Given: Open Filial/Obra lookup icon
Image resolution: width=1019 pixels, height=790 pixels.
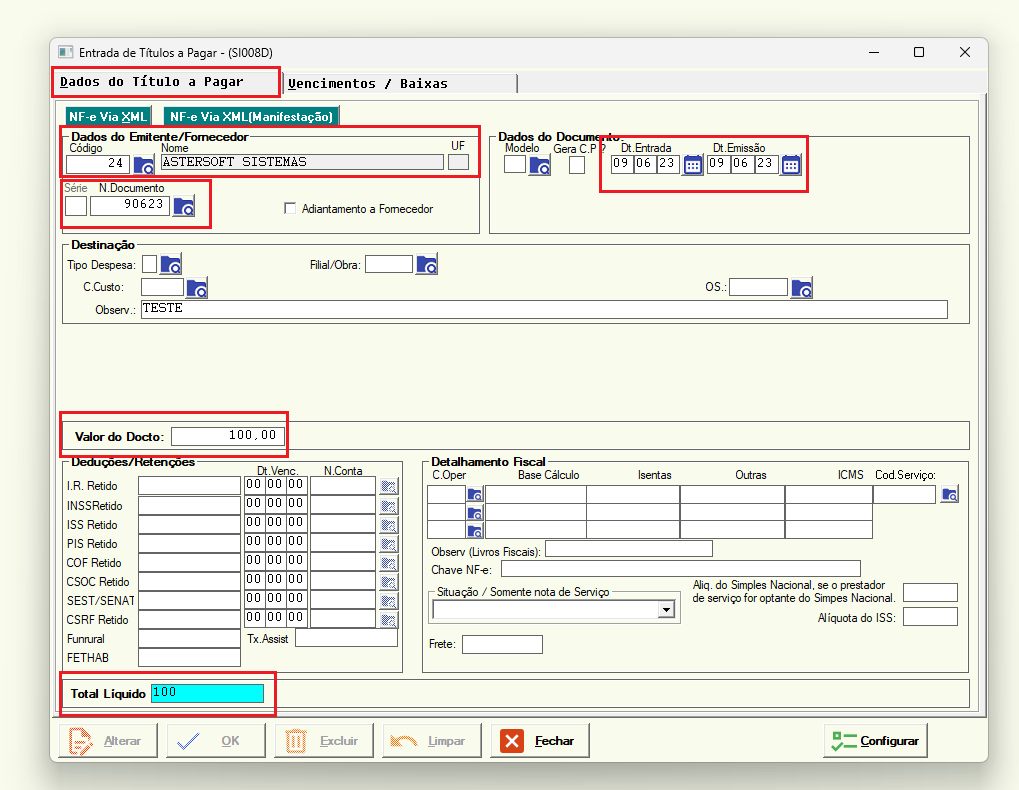Looking at the screenshot, I should 427,264.
